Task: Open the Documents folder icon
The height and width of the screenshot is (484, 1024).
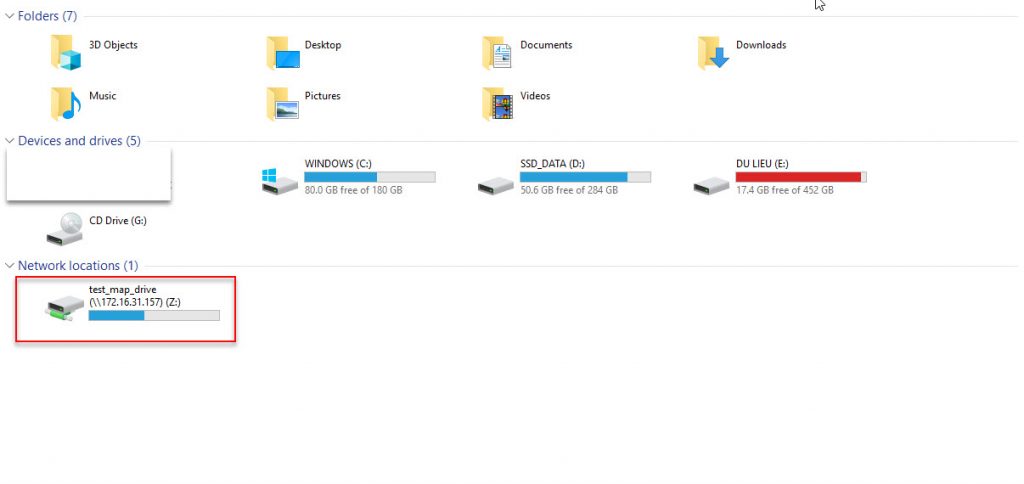Action: (x=497, y=53)
